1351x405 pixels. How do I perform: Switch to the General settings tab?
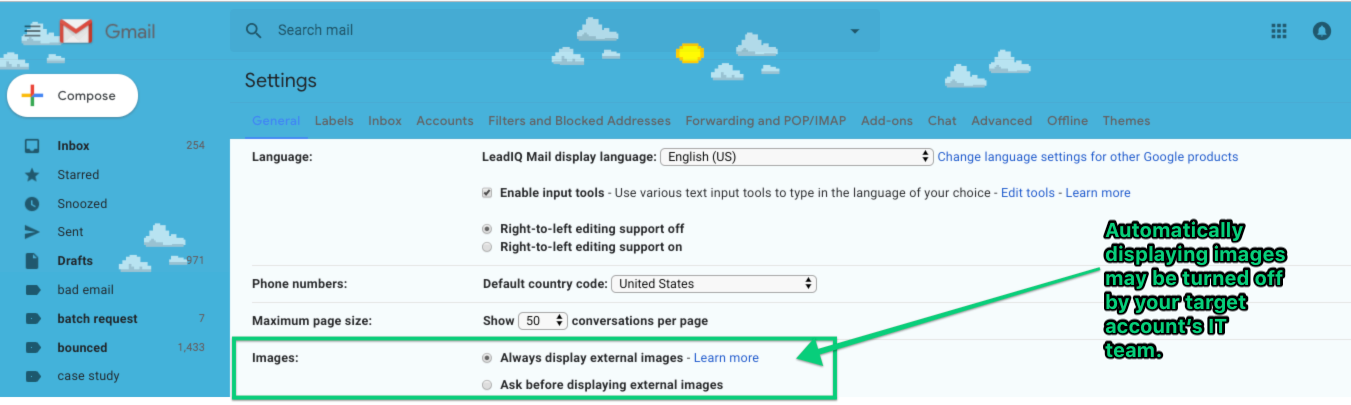pos(276,121)
